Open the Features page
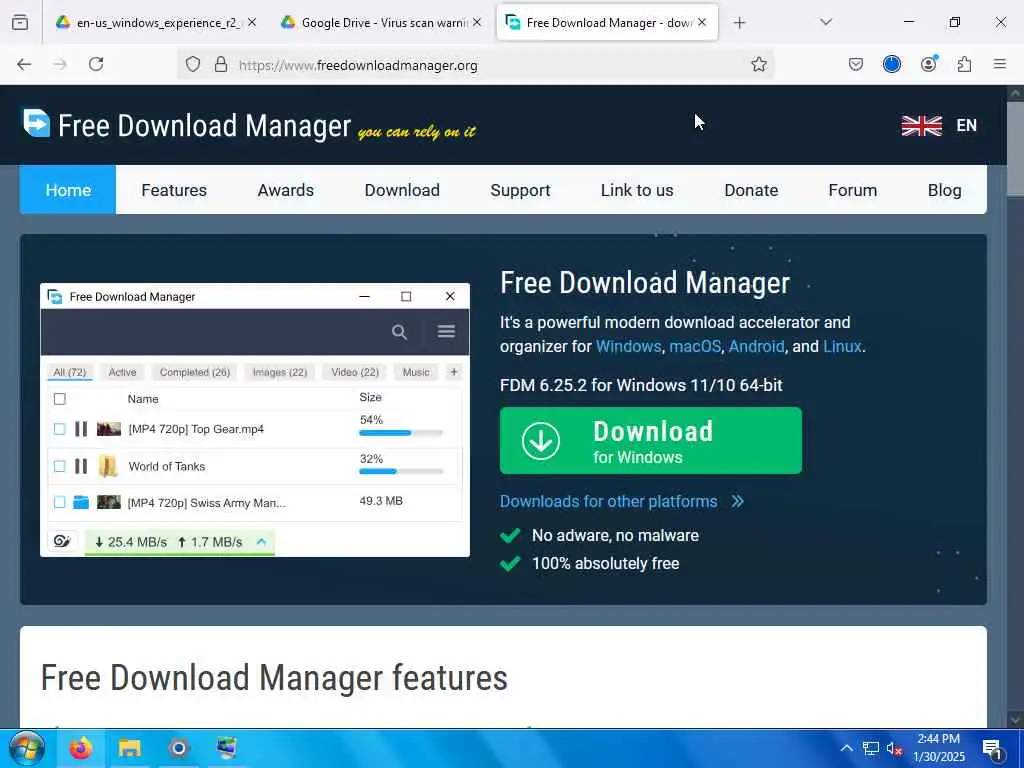 pyautogui.click(x=174, y=190)
